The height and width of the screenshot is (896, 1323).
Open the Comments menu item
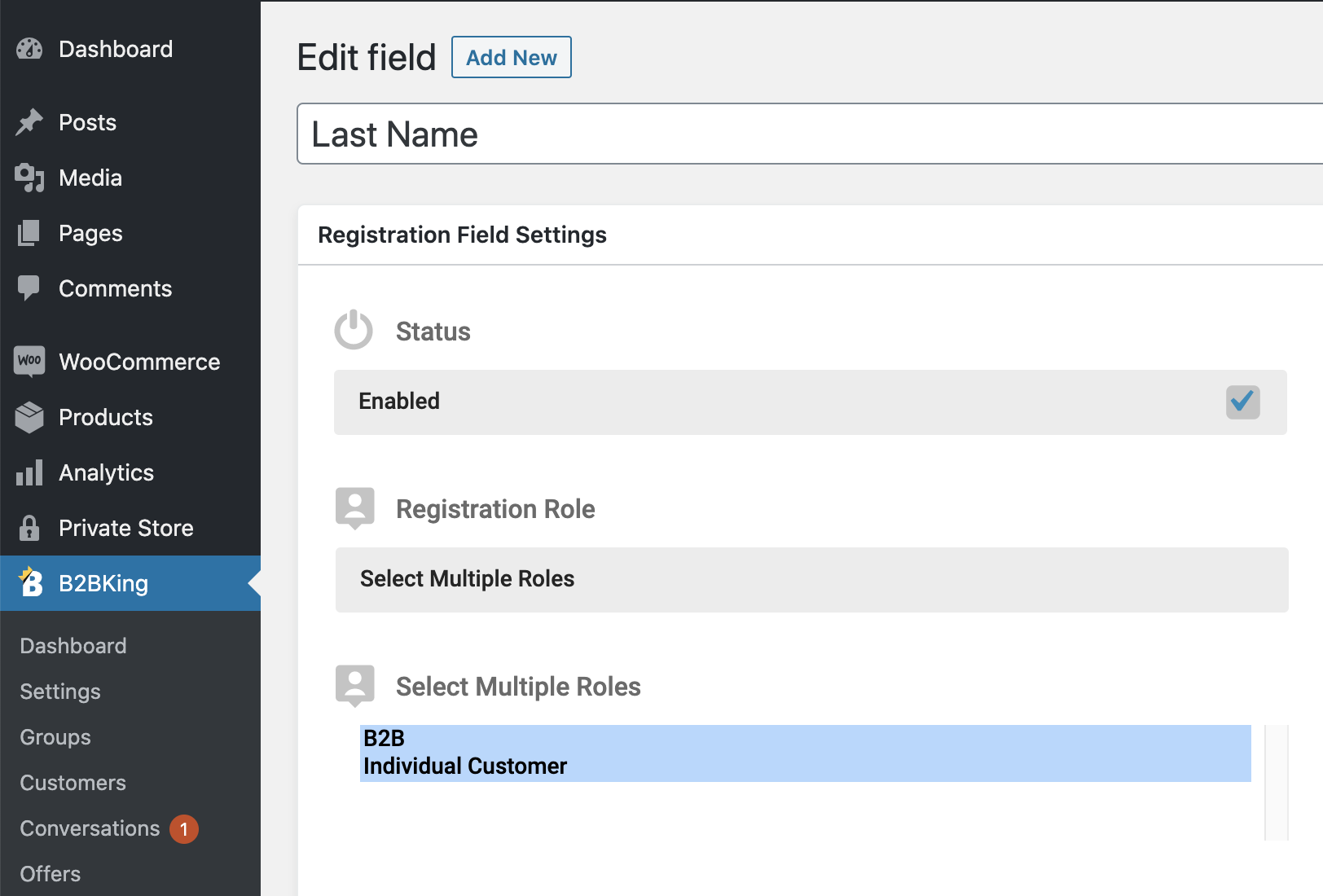pos(130,288)
